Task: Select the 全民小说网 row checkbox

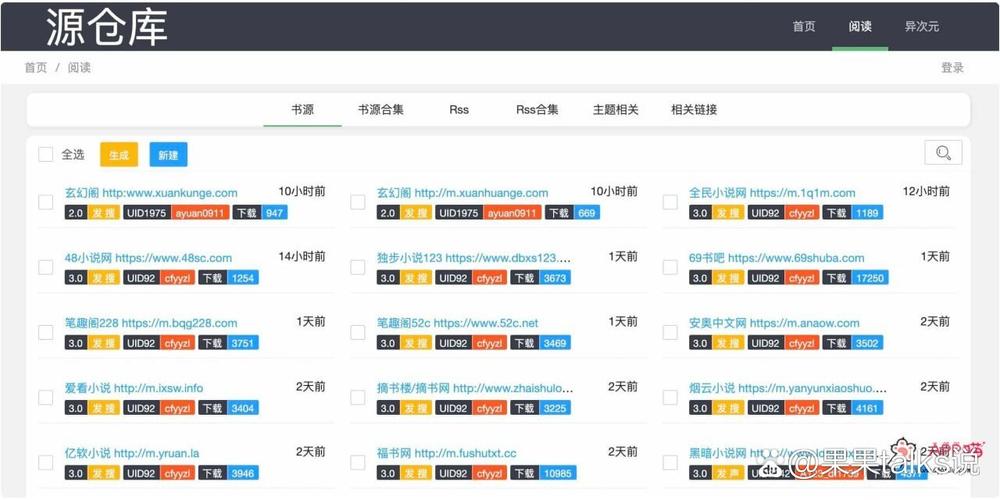Action: click(x=670, y=202)
